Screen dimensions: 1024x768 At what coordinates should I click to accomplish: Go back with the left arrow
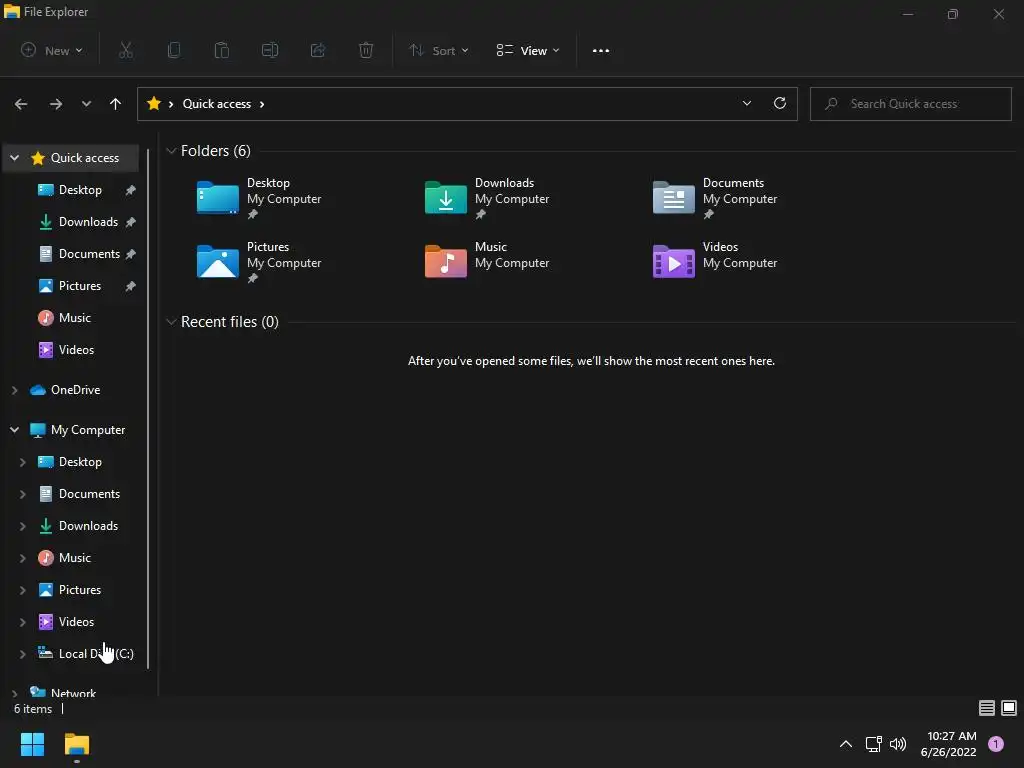click(x=21, y=104)
